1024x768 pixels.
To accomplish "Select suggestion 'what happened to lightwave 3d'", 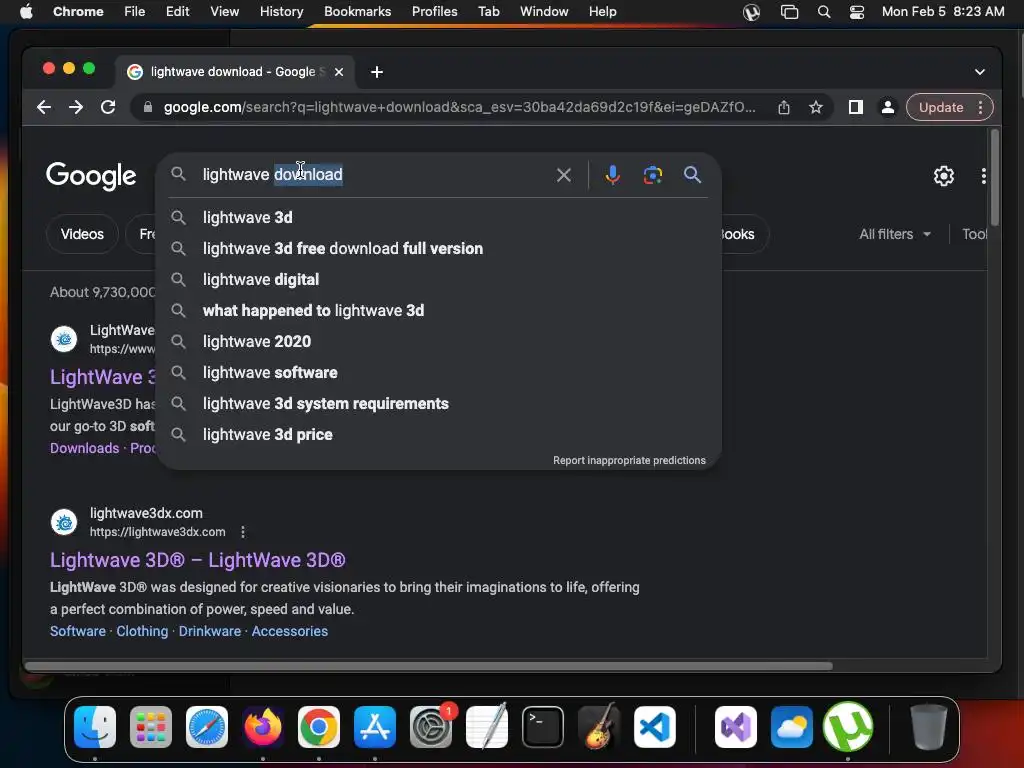I will click(438, 311).
